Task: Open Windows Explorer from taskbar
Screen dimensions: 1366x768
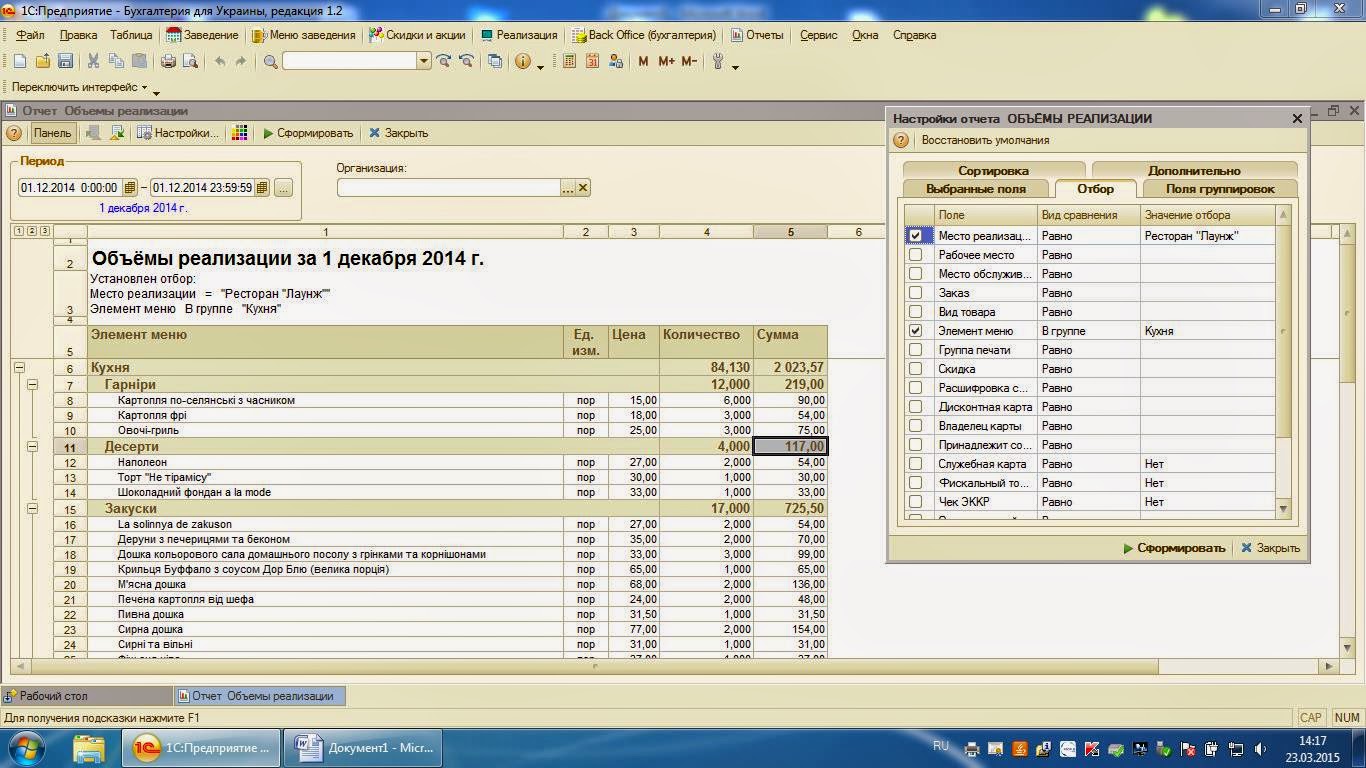Action: click(x=89, y=747)
